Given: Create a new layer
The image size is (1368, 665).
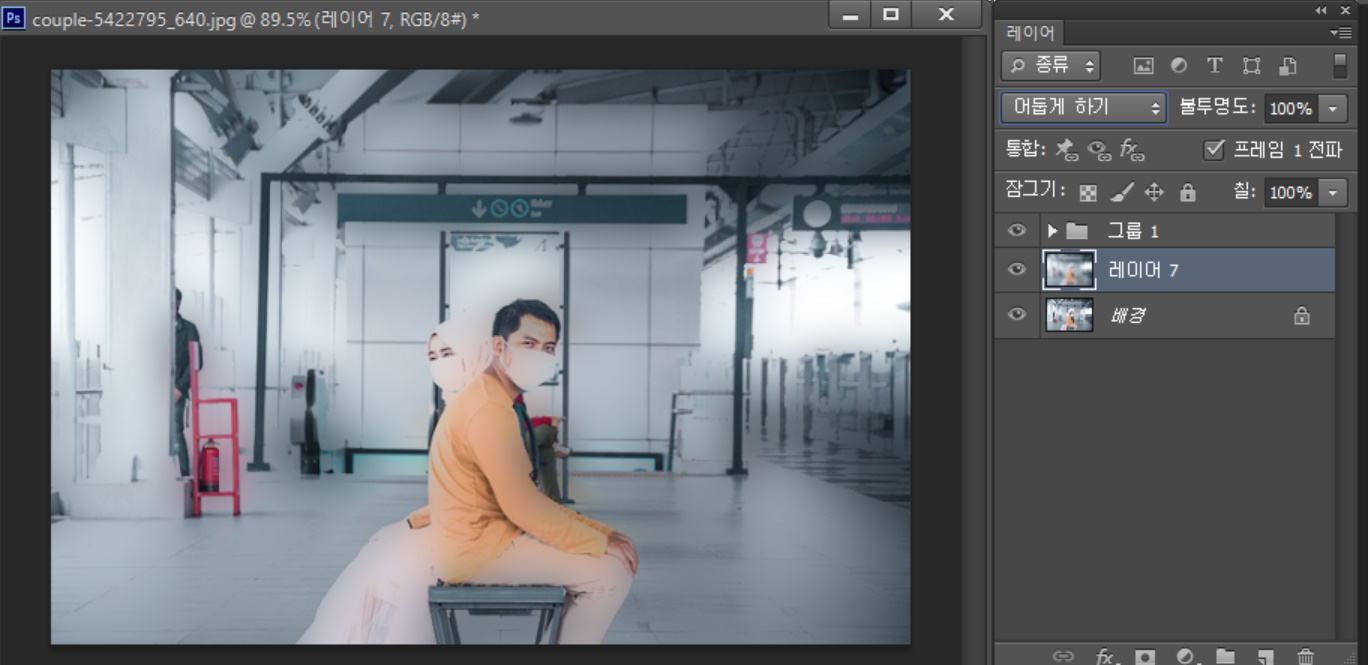Looking at the screenshot, I should 1265,656.
